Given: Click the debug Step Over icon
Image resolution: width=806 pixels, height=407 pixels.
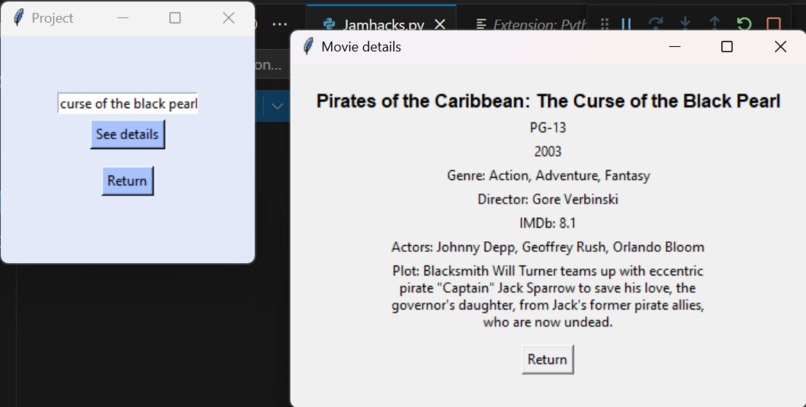Looking at the screenshot, I should click(x=655, y=24).
